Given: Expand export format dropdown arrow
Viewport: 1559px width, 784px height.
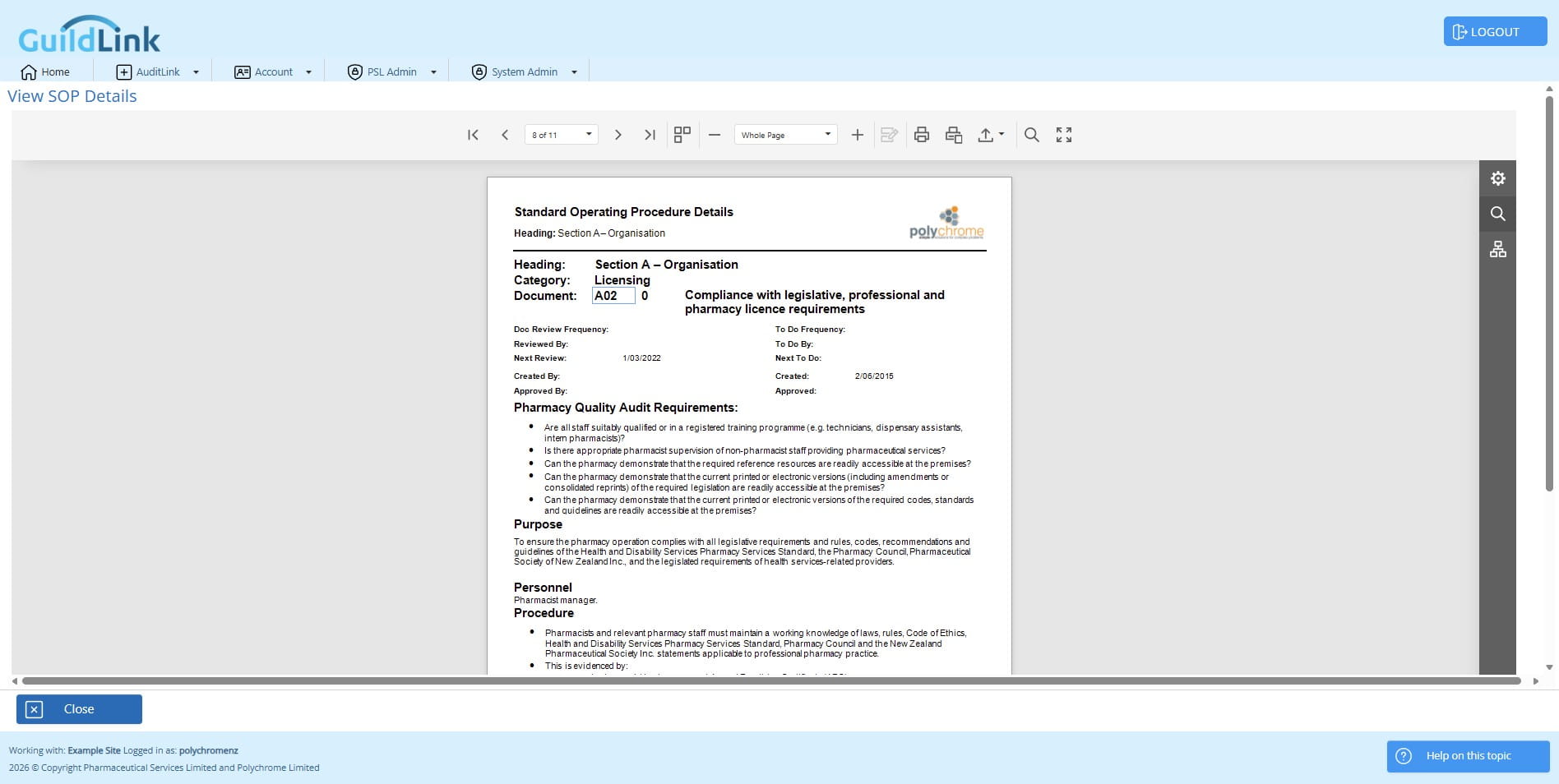Looking at the screenshot, I should (x=1002, y=134).
